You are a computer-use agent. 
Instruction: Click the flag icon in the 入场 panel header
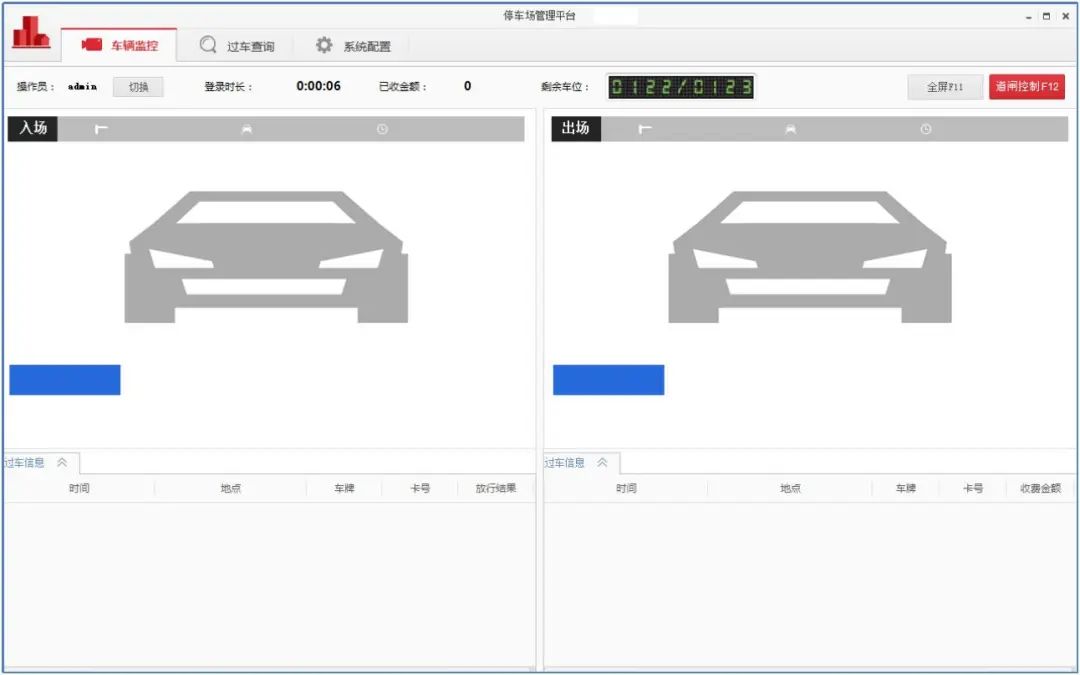100,128
